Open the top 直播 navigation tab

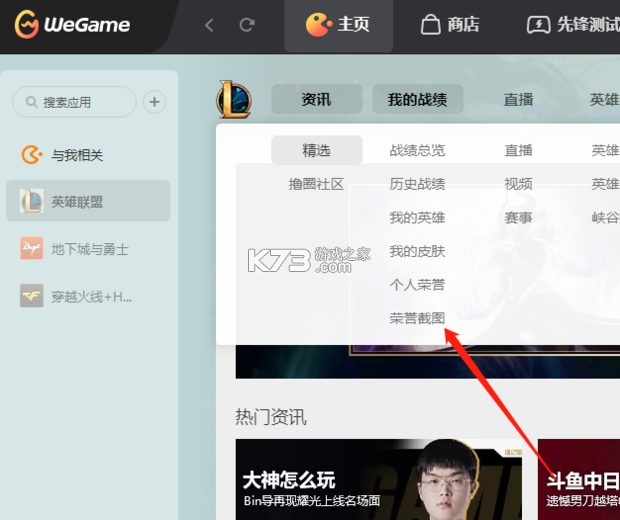(518, 99)
